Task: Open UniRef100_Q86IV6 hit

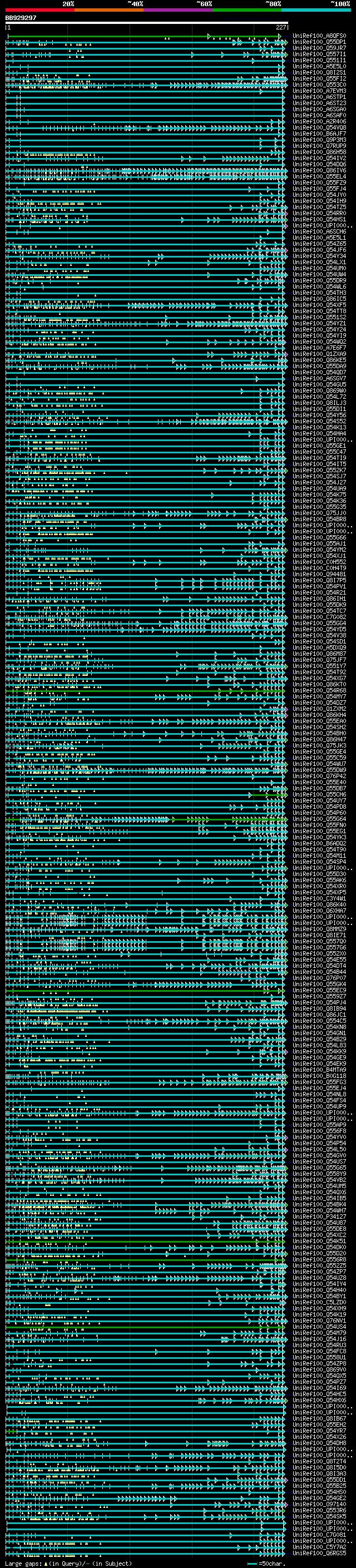Action: pyautogui.click(x=319, y=170)
